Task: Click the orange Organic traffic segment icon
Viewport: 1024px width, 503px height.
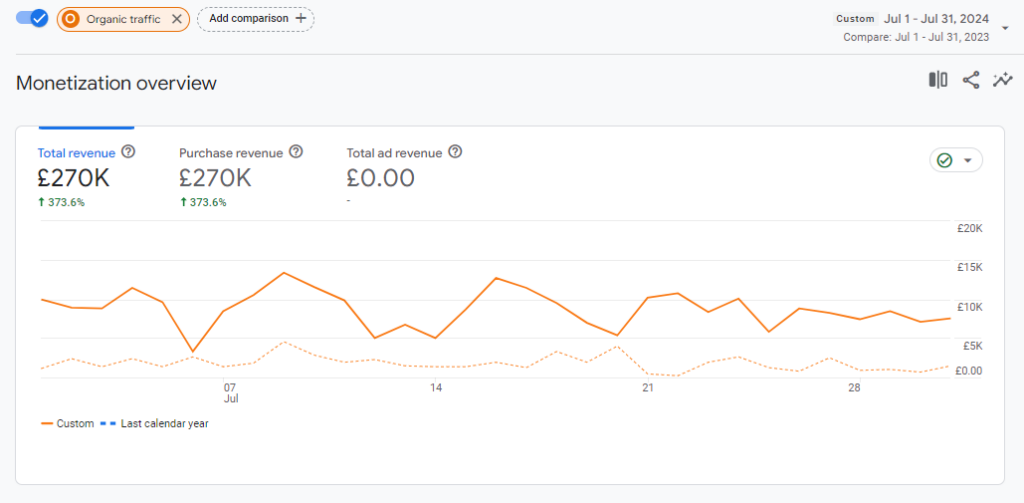Action: [72, 18]
